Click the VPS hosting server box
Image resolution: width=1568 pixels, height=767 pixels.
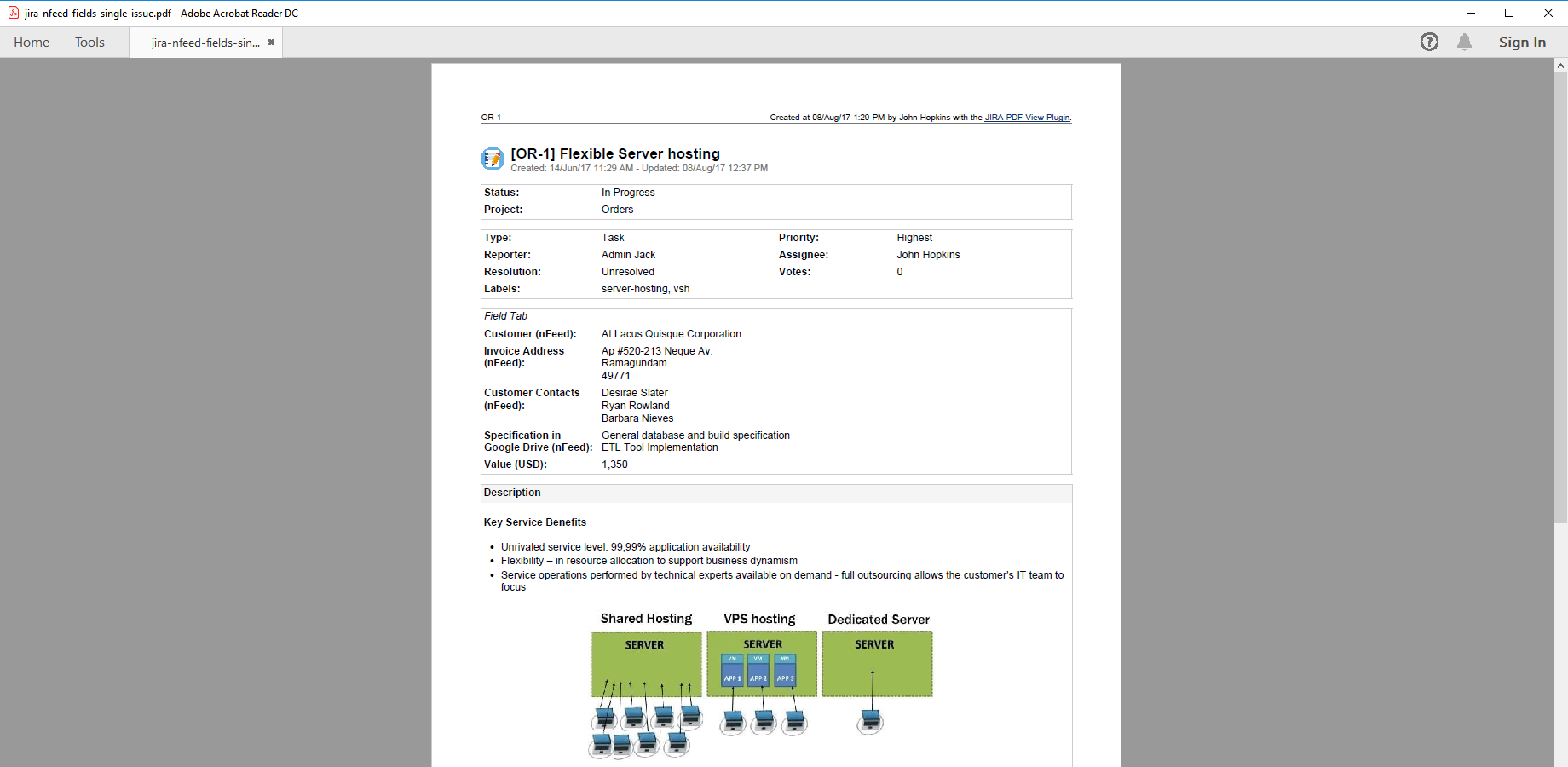pyautogui.click(x=761, y=665)
